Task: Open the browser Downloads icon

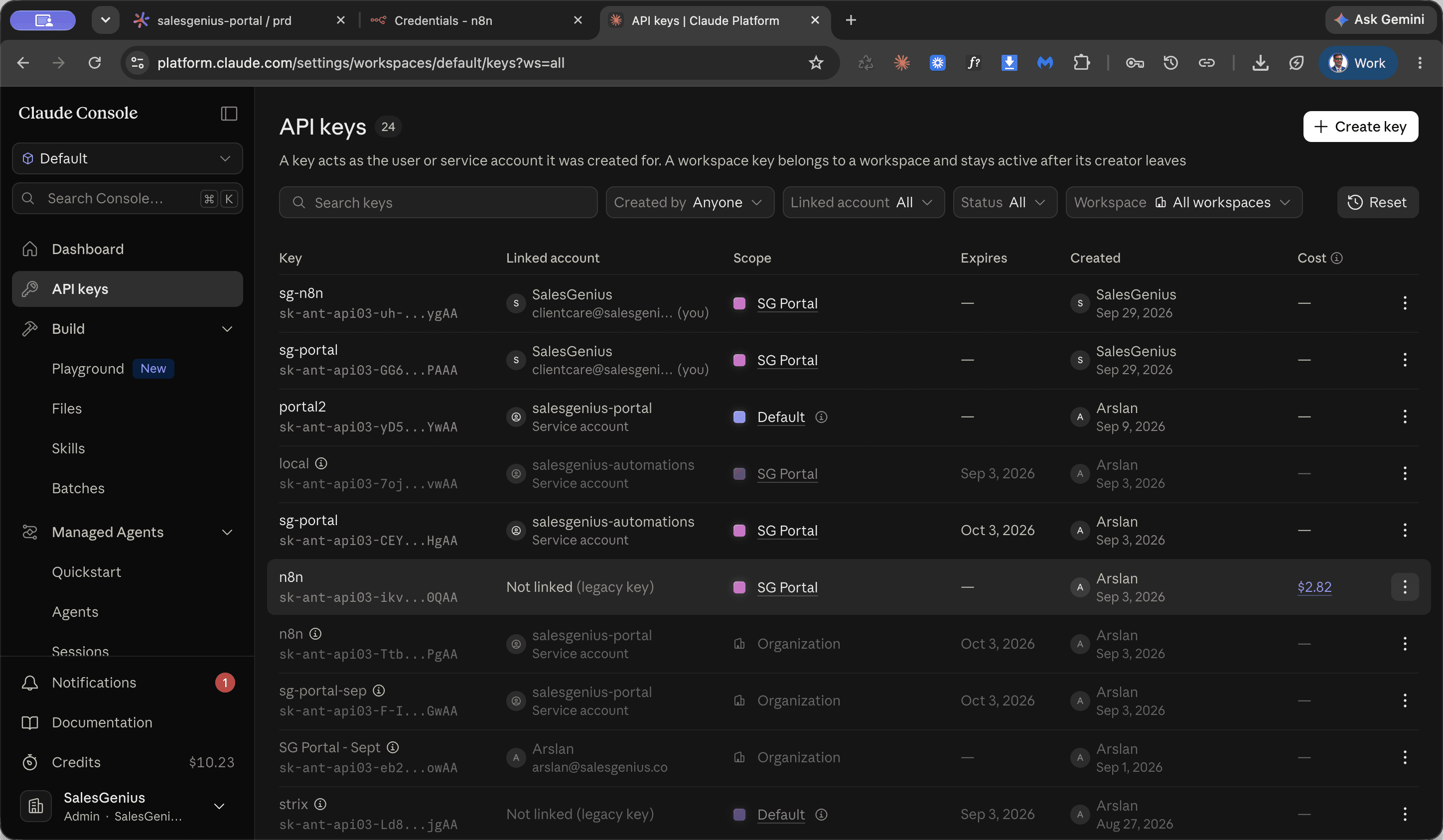Action: (1260, 62)
